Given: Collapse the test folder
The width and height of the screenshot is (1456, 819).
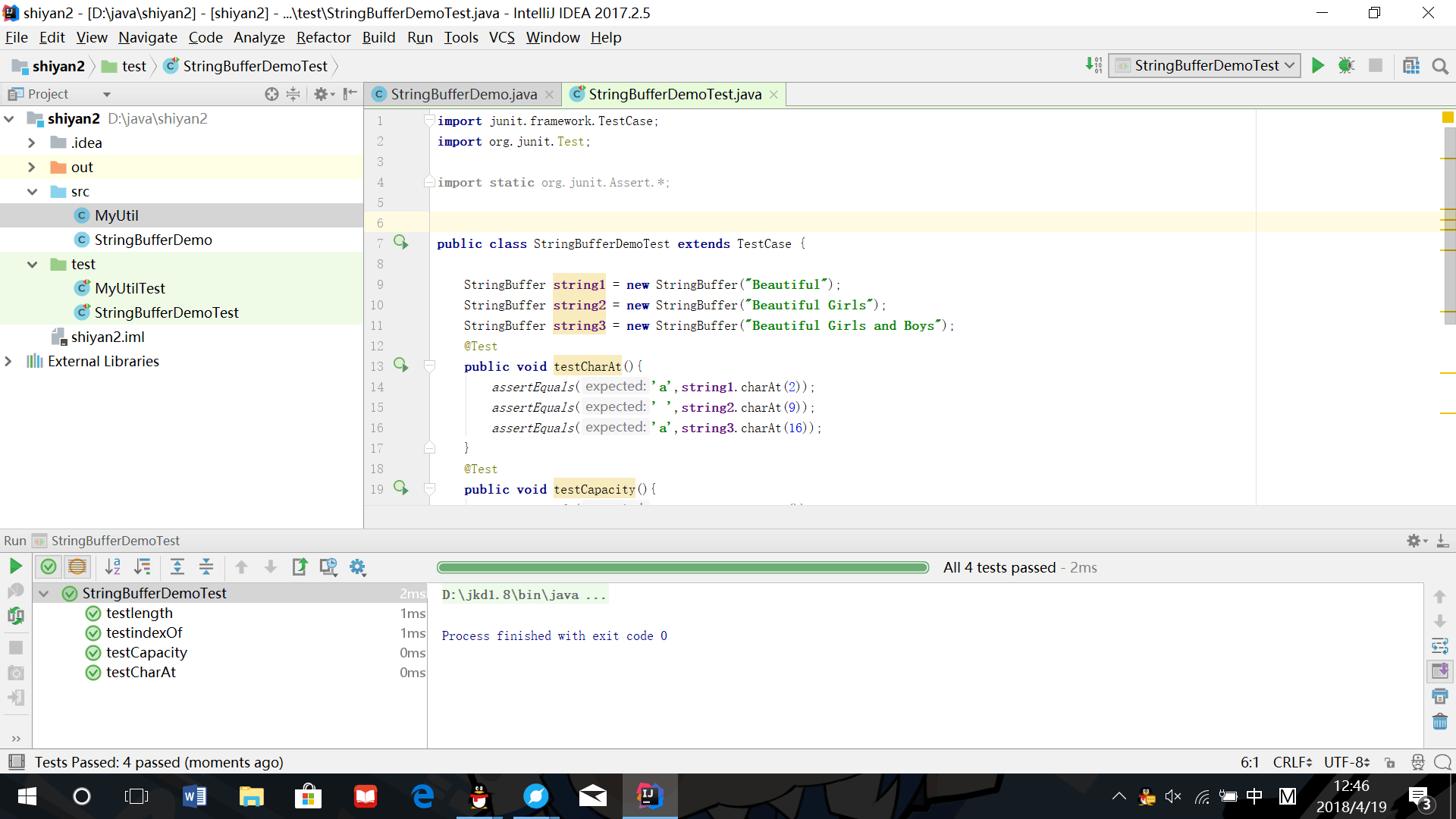Looking at the screenshot, I should (32, 265).
